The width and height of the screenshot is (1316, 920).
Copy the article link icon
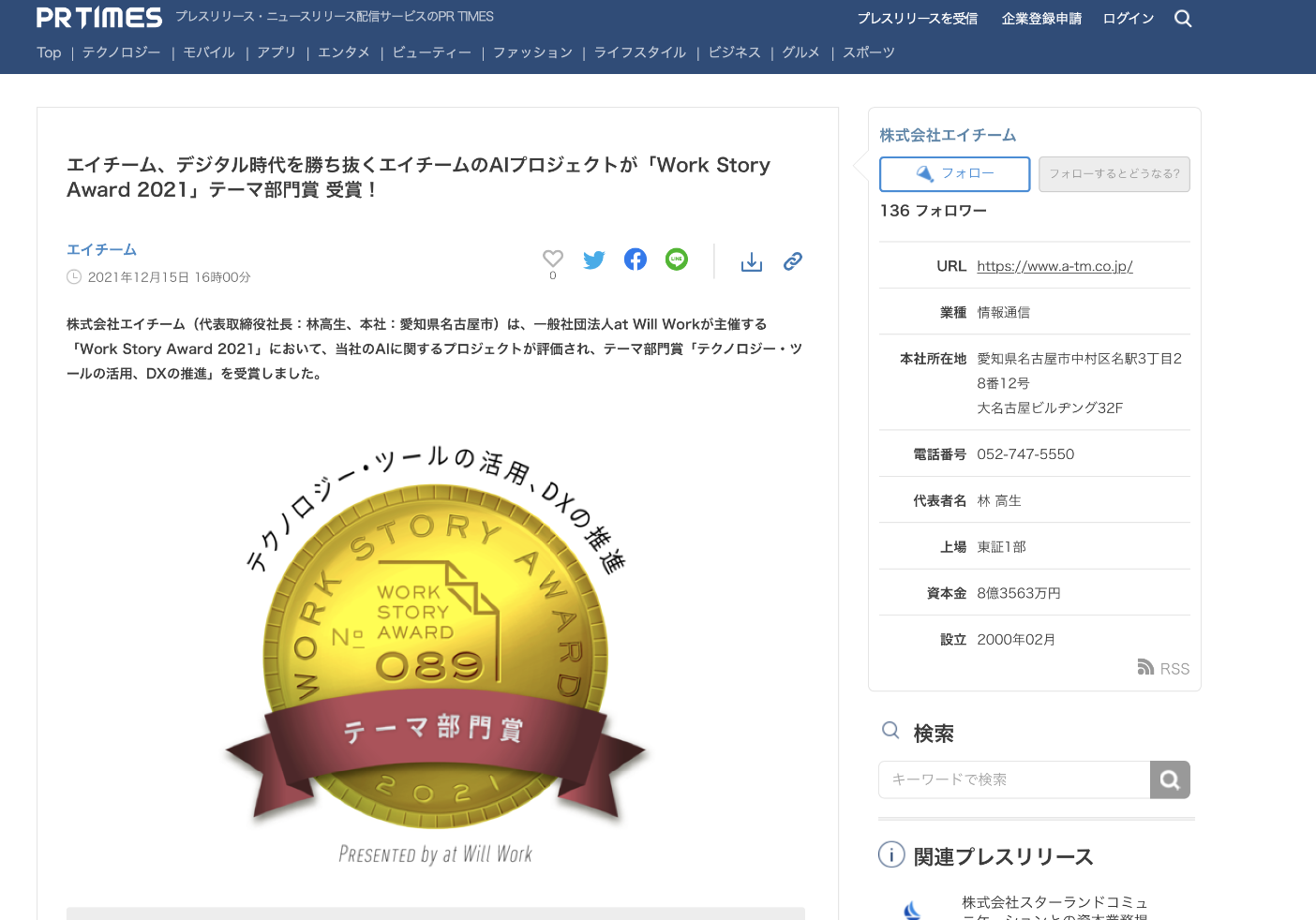(793, 260)
